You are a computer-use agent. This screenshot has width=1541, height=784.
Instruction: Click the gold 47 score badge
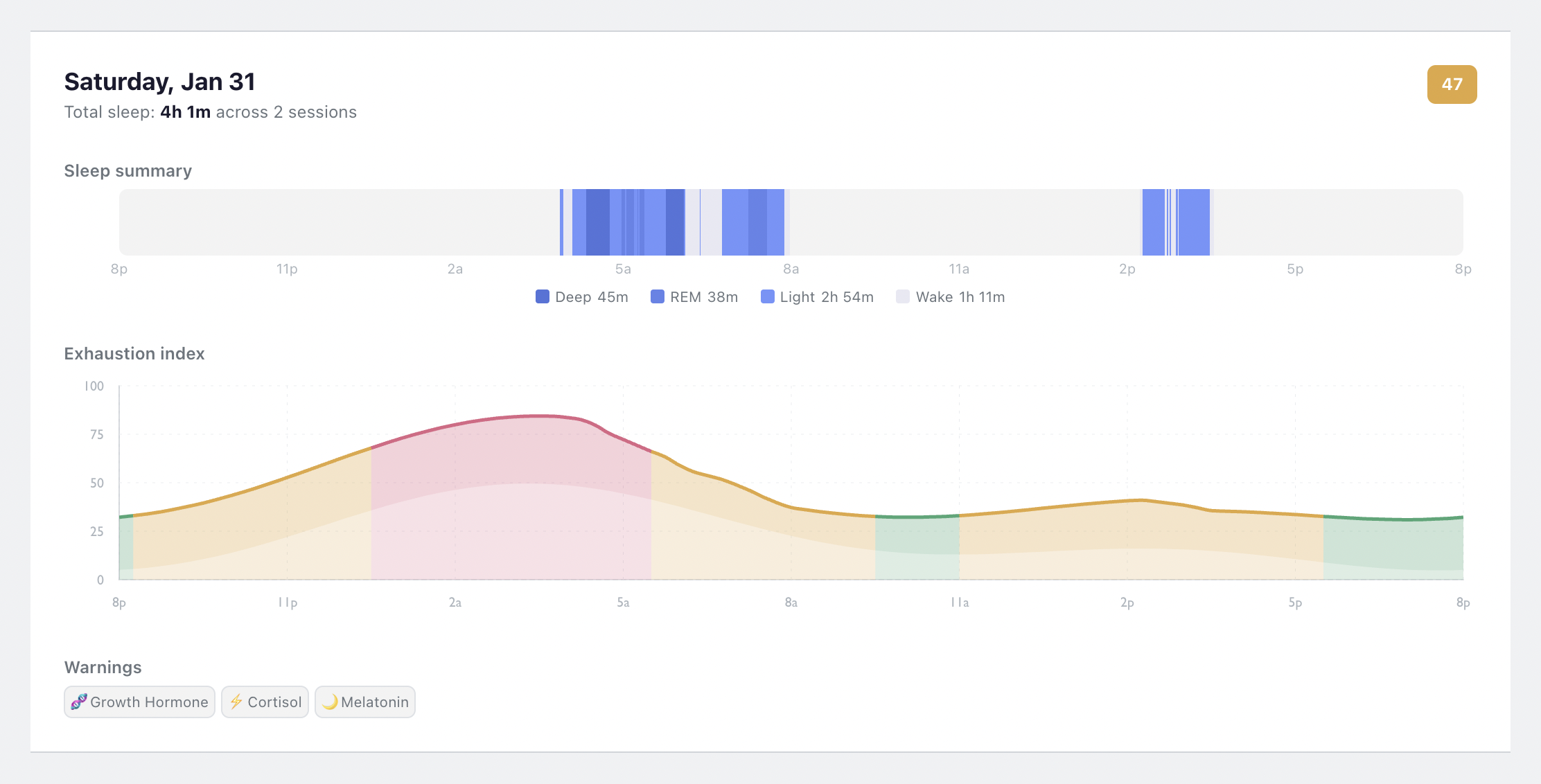pyautogui.click(x=1452, y=85)
